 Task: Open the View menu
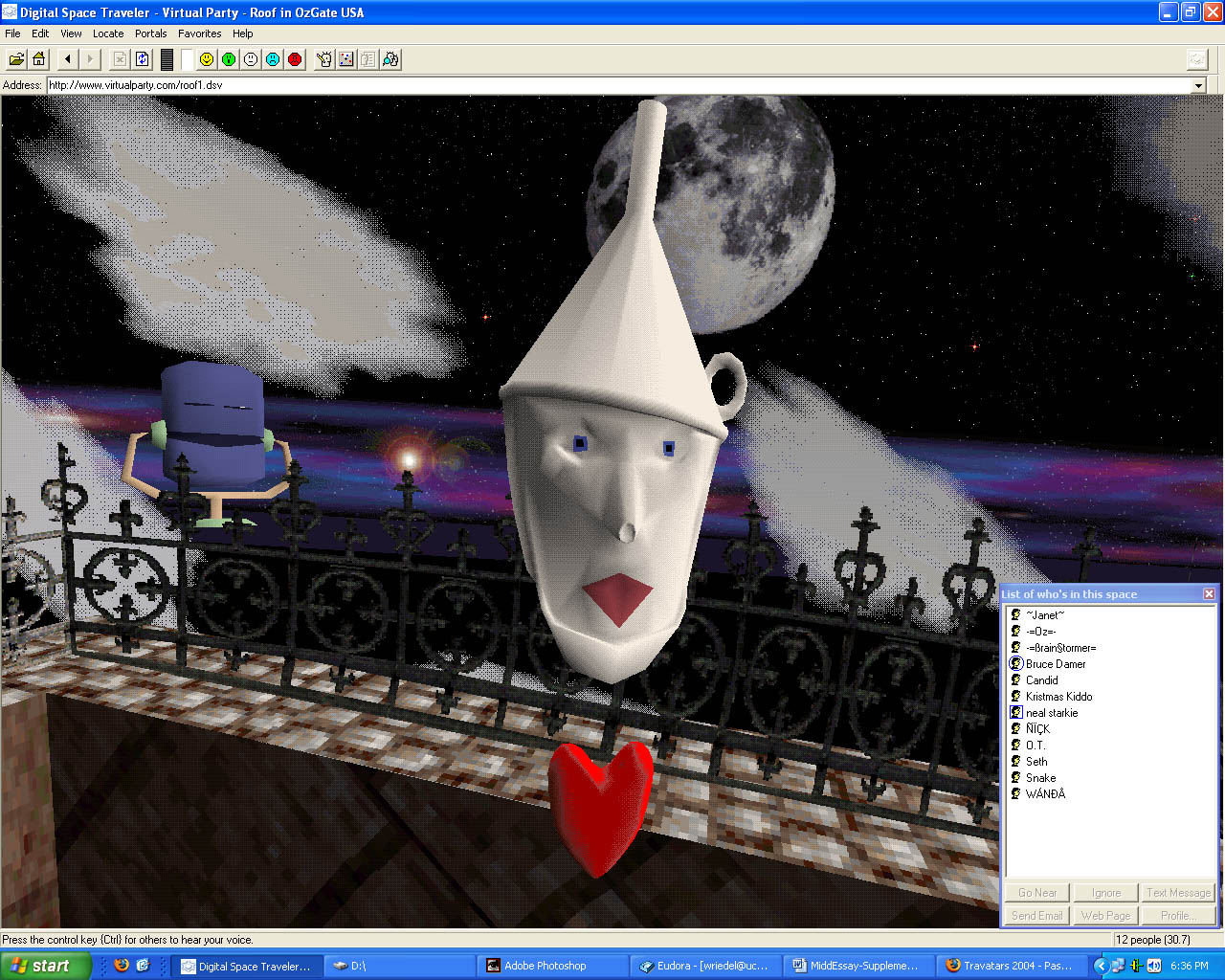coord(72,33)
